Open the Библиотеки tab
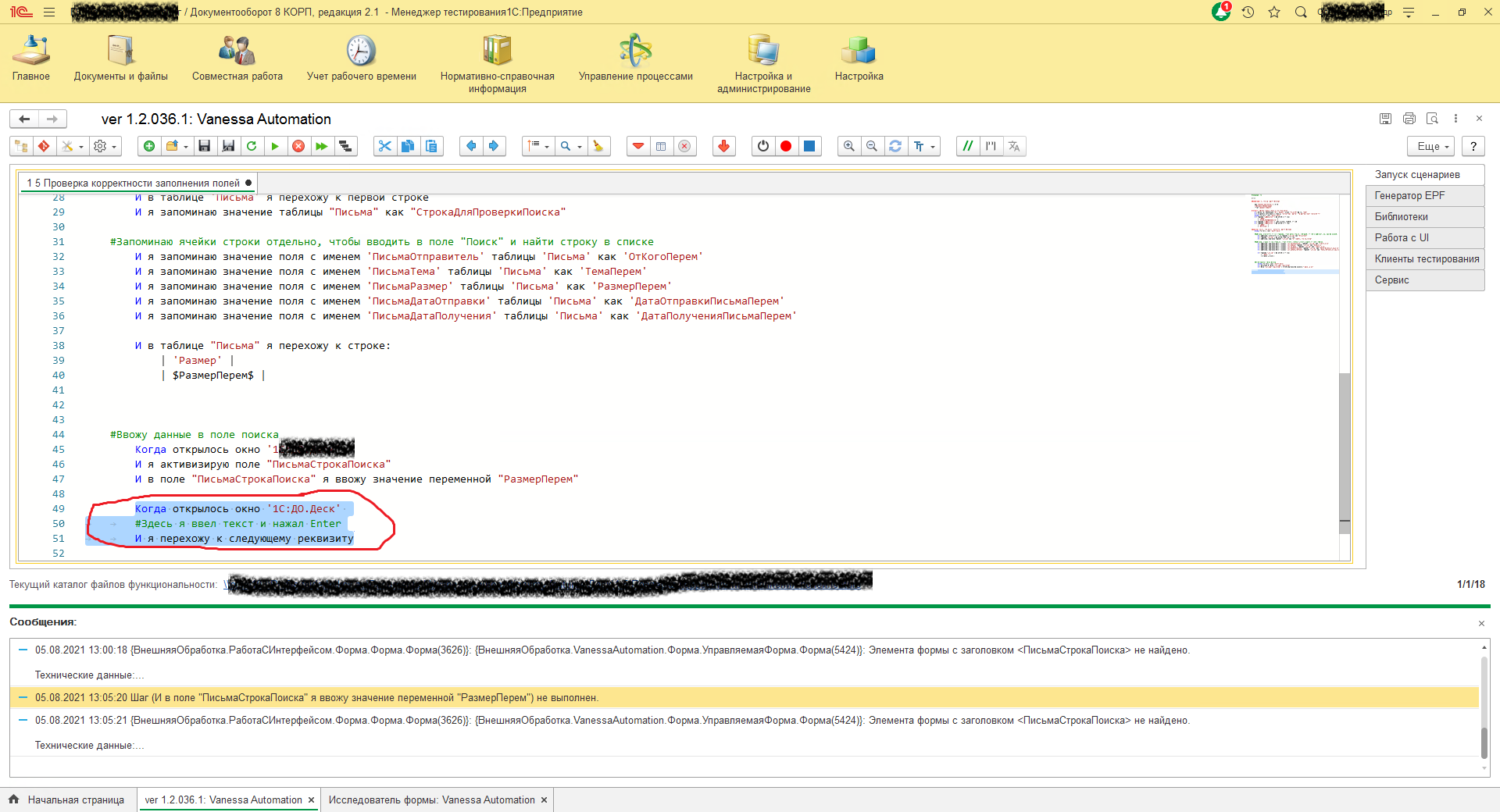The image size is (1500, 812). [x=1425, y=217]
